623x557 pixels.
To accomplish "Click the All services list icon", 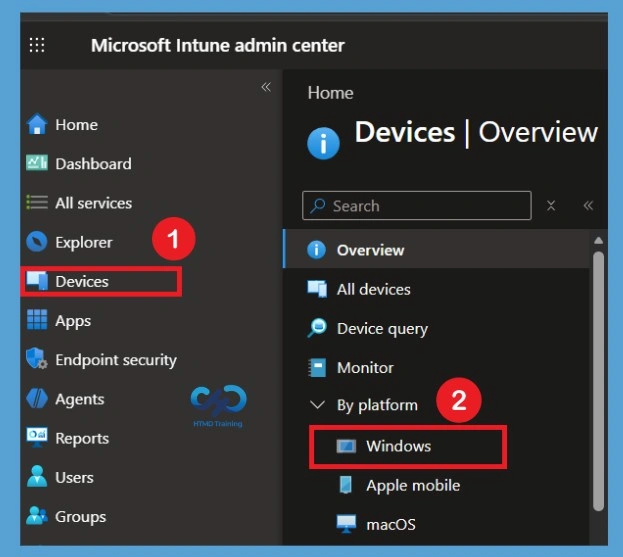I will pyautogui.click(x=37, y=202).
